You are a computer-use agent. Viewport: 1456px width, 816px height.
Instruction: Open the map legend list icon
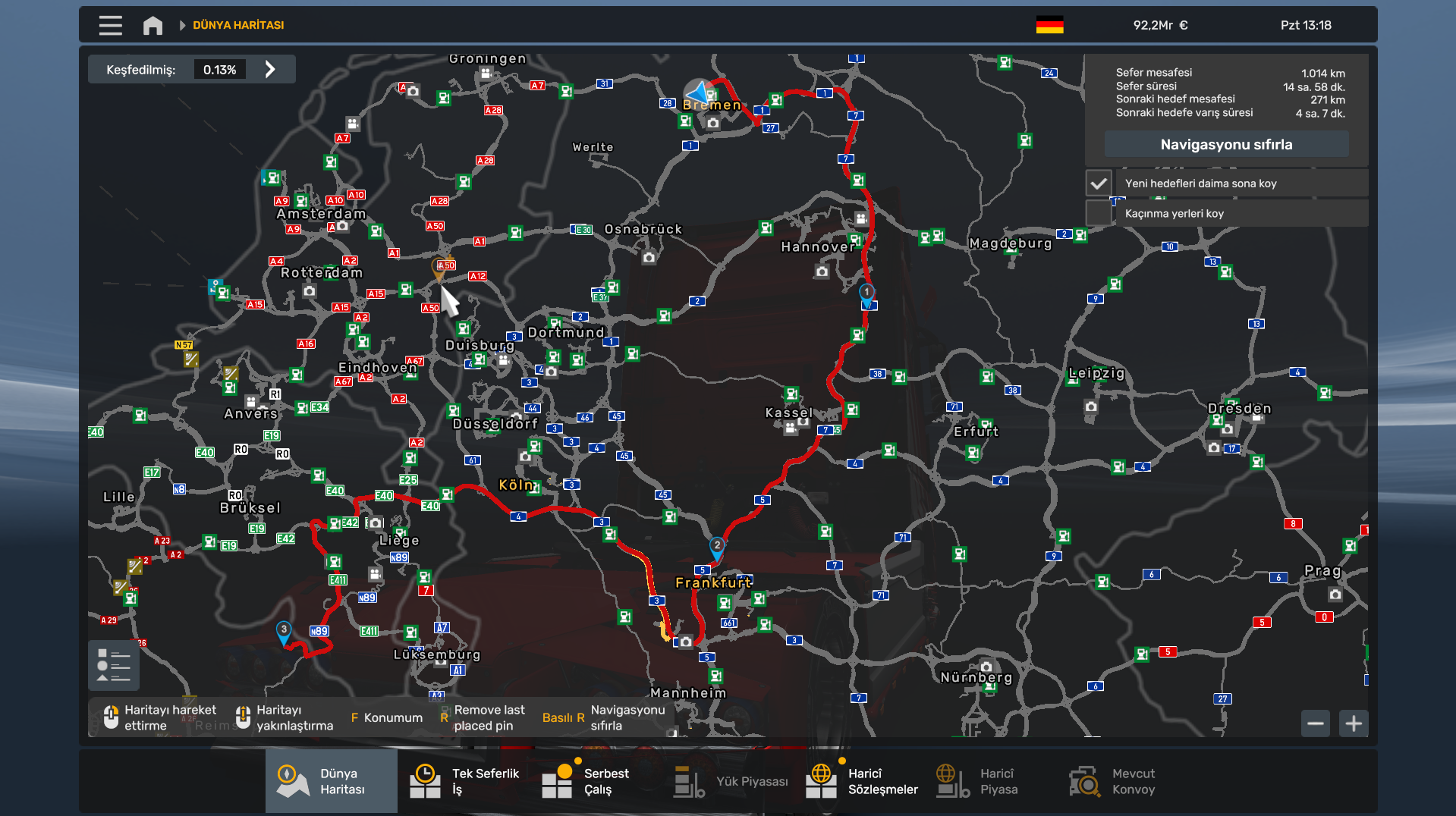point(114,665)
